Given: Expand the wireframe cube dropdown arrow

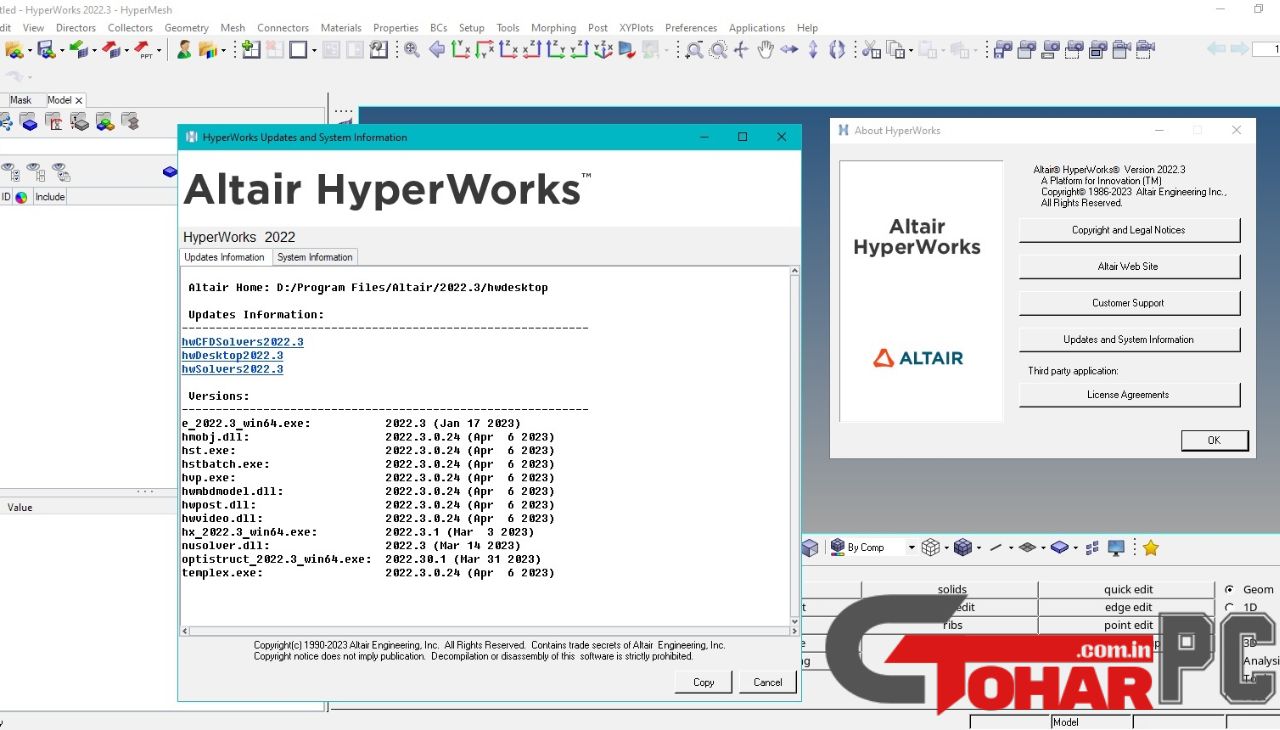Looking at the screenshot, I should (945, 548).
